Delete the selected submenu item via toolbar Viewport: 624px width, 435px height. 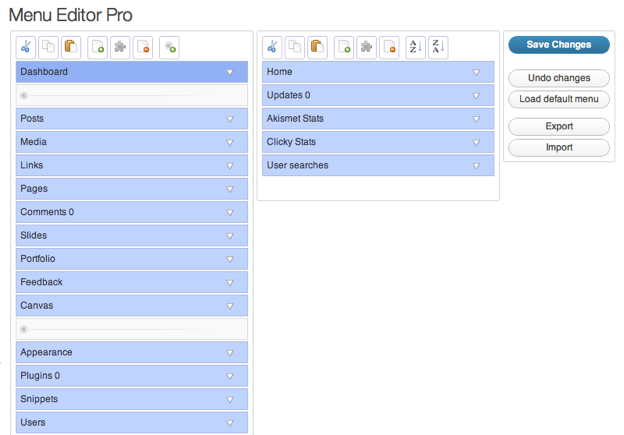[x=390, y=47]
